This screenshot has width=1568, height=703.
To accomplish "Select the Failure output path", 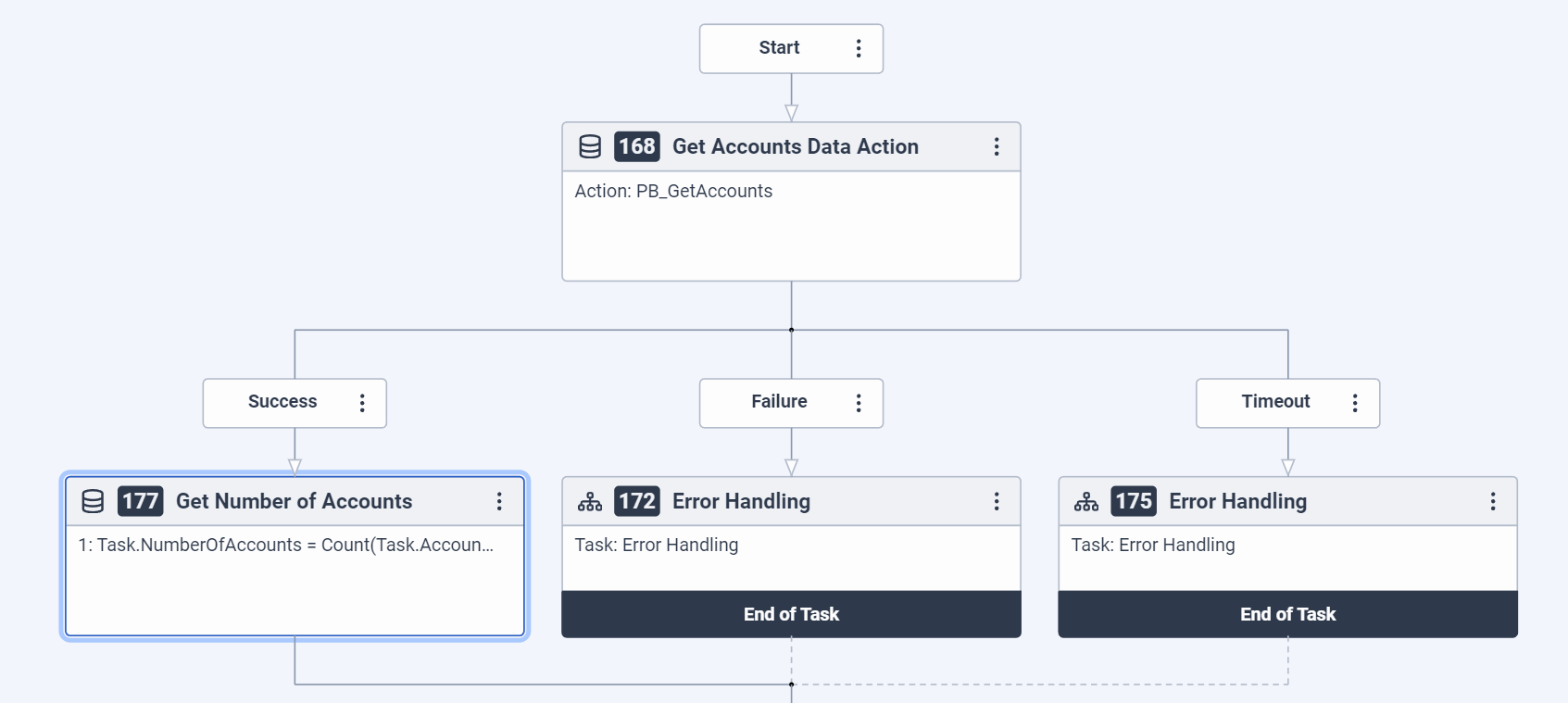I will pyautogui.click(x=779, y=402).
